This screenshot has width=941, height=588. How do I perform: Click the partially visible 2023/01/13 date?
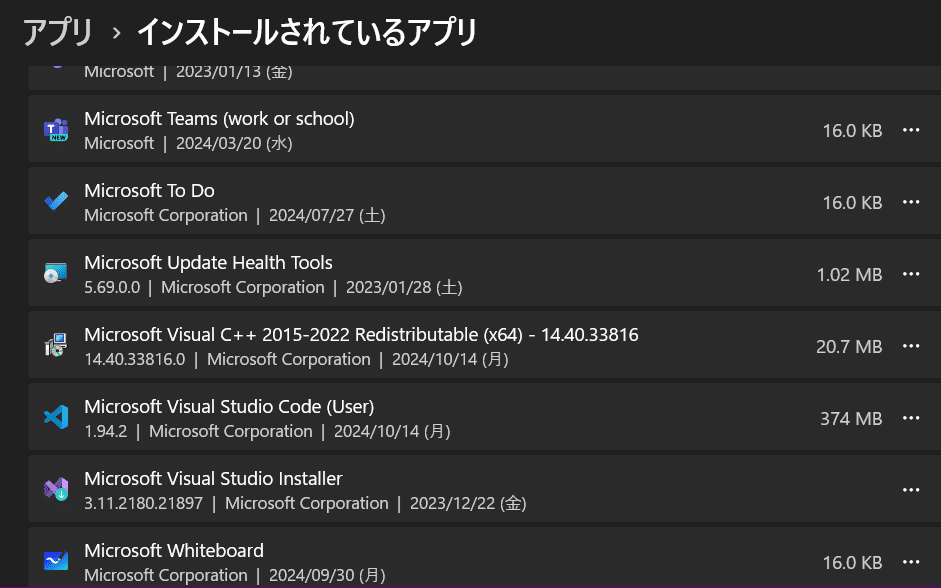[x=234, y=72]
